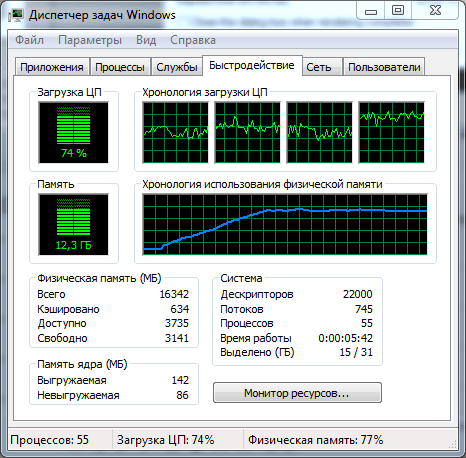Click the Выделено (ГБ) value 15 / 31

click(356, 352)
